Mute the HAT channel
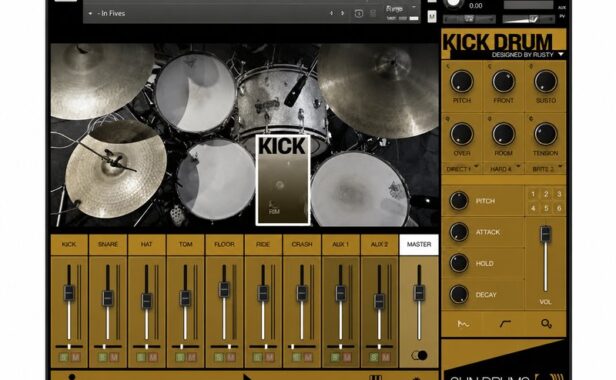 [x=153, y=357]
